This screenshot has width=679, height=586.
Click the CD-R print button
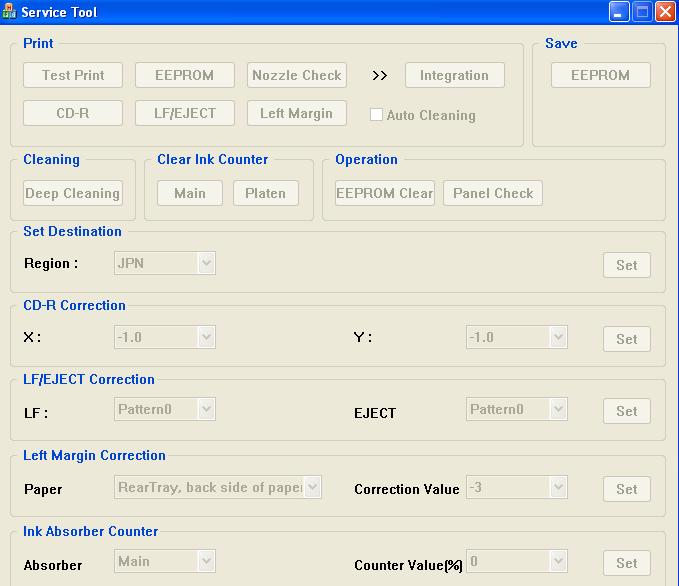[73, 113]
